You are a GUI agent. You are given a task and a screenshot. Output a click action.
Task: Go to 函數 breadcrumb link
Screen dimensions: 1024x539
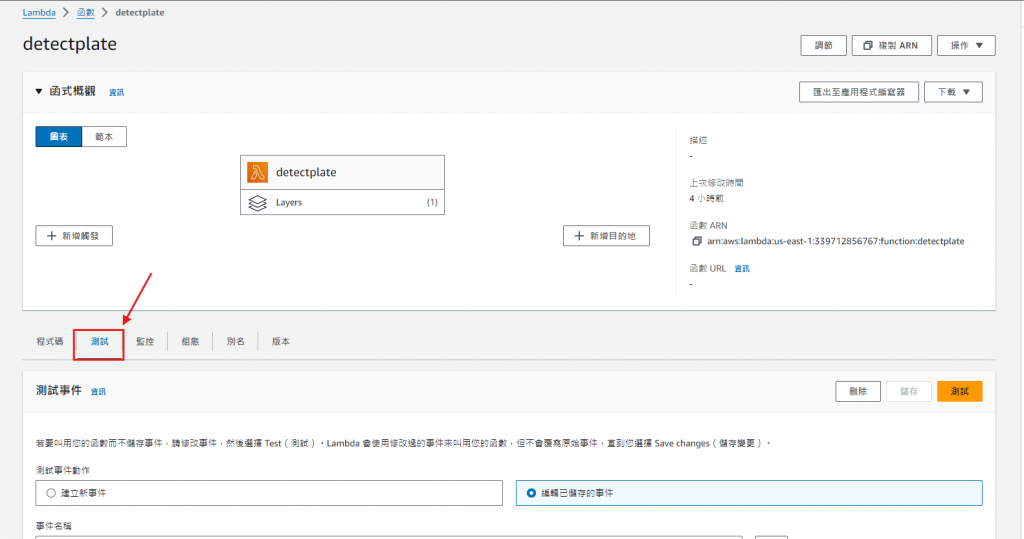pos(86,12)
